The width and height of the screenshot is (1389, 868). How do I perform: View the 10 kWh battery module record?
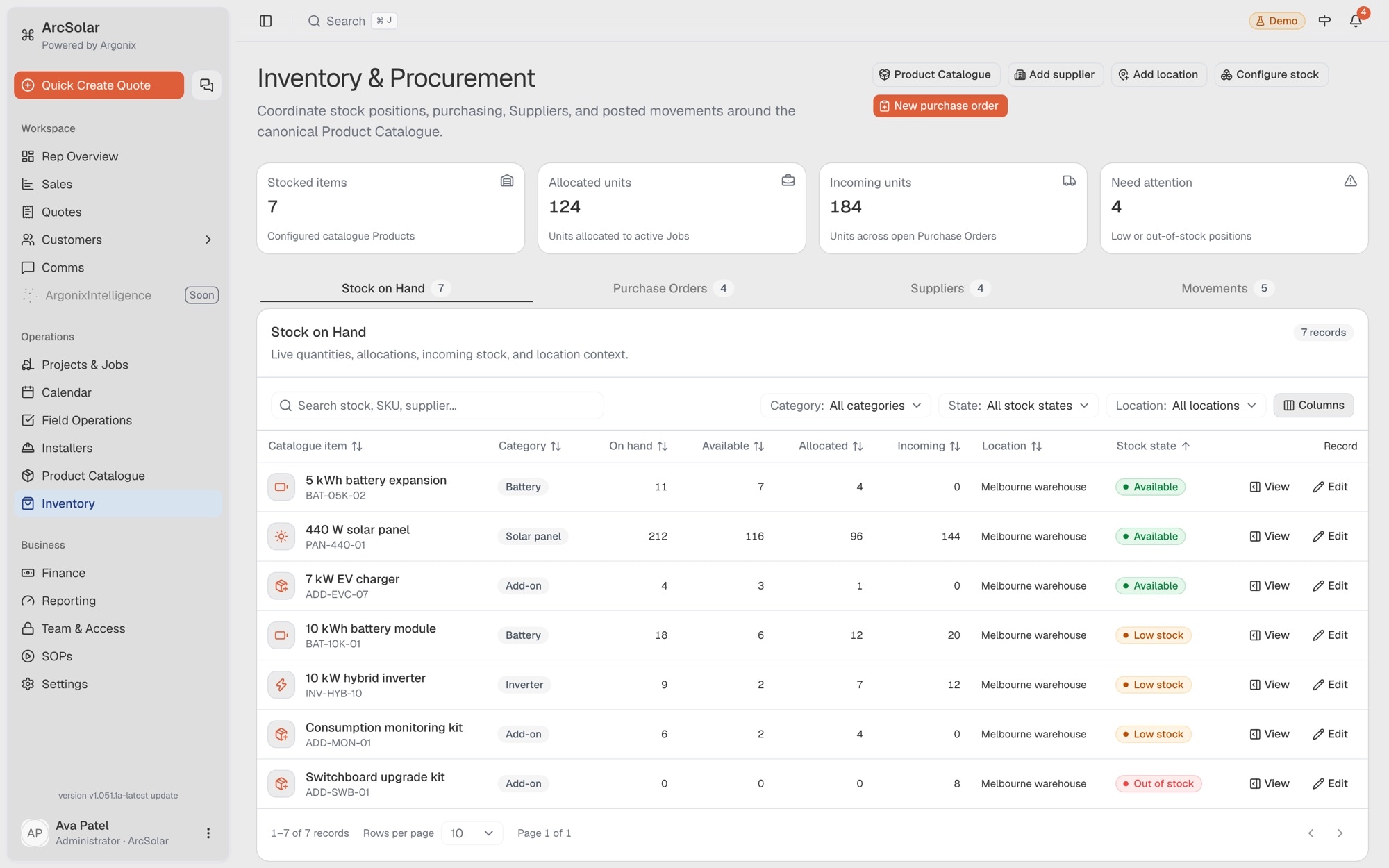click(x=1270, y=635)
